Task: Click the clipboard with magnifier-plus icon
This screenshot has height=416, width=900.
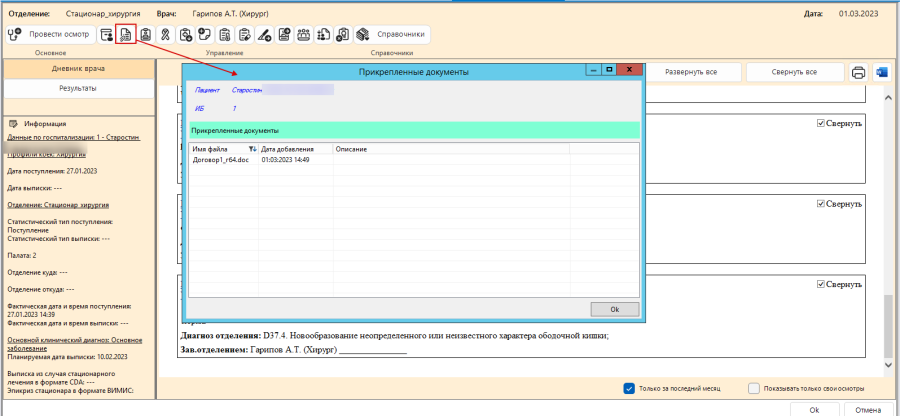Action: [185, 34]
